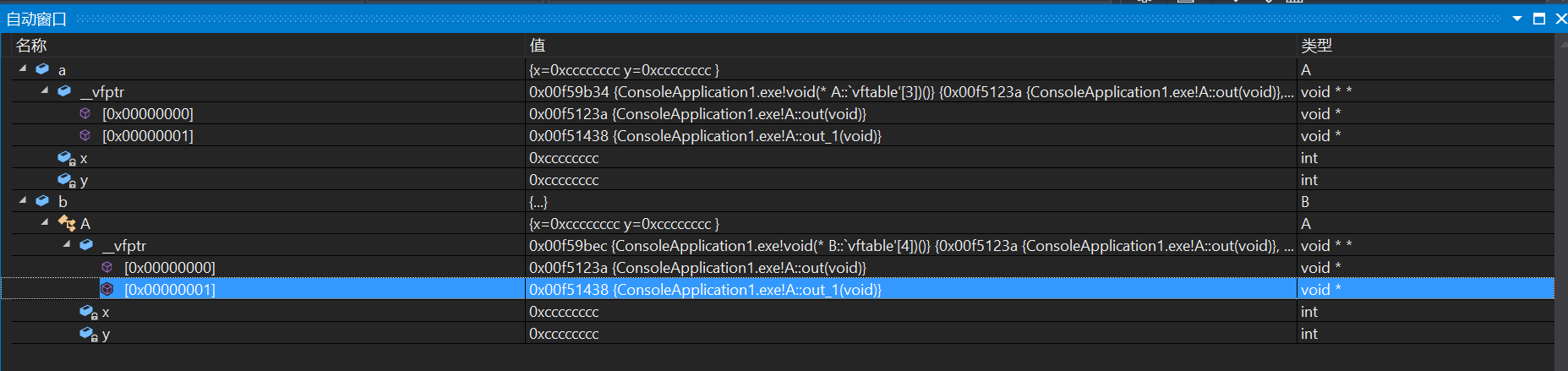Image resolution: width=1568 pixels, height=371 pixels.
Task: Collapse the variable a tree node
Action: (x=23, y=68)
